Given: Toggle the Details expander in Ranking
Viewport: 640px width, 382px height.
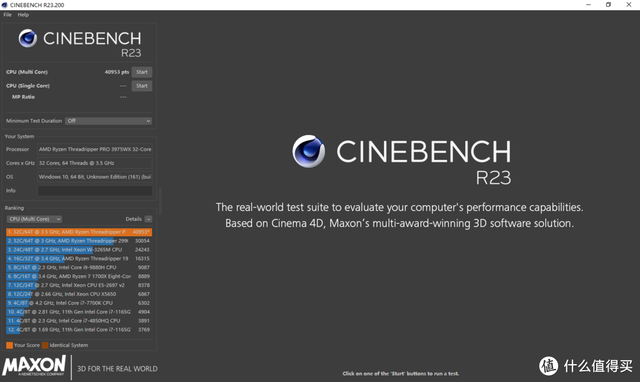Looking at the screenshot, I should [x=148, y=219].
